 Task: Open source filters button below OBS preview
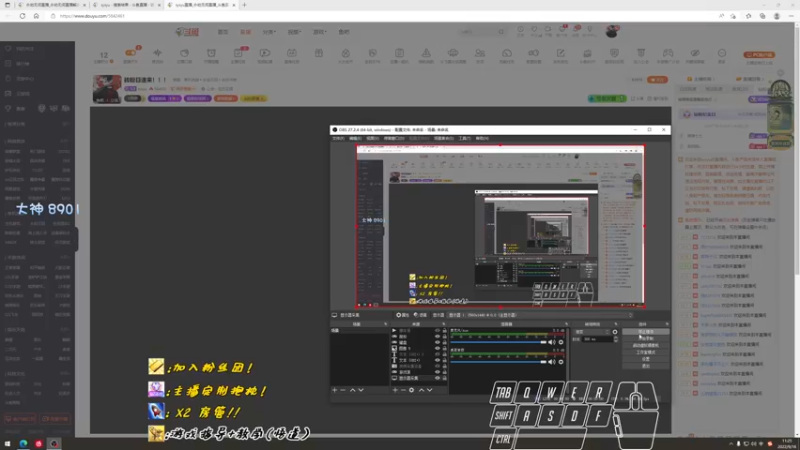point(419,315)
